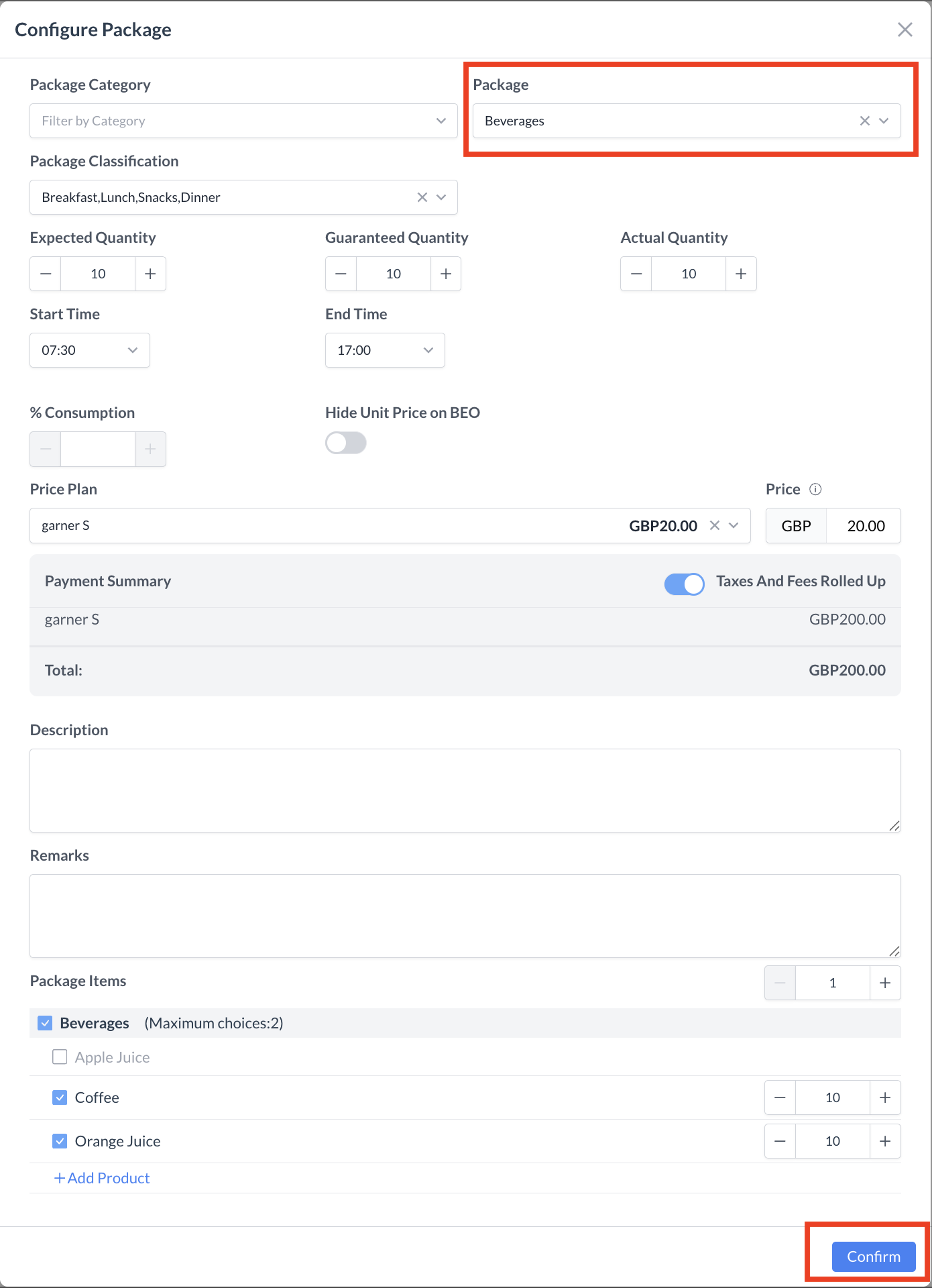Click into the Description text area
This screenshot has height=1288, width=932.
465,790
